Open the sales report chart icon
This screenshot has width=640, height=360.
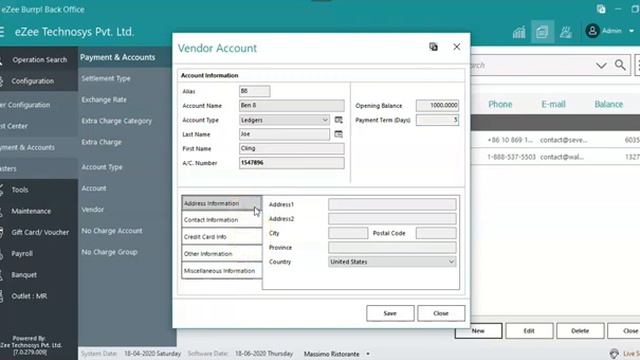519,32
